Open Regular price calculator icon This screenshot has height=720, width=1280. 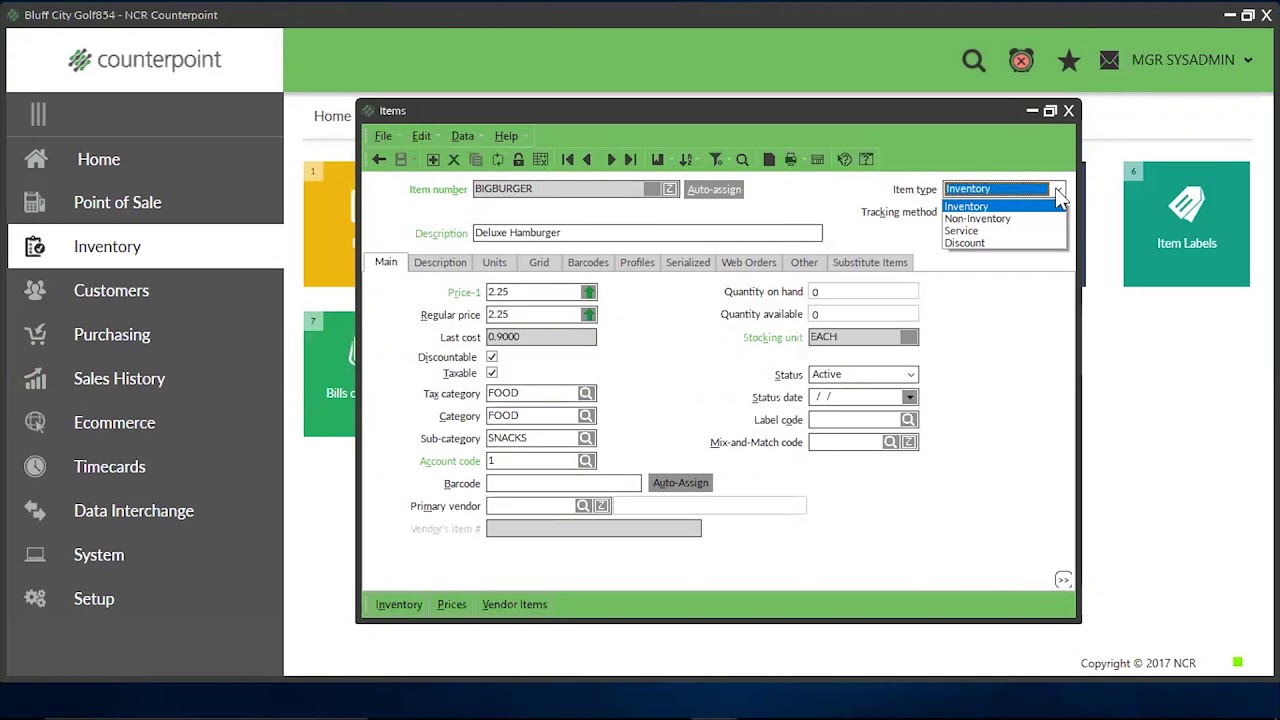click(589, 315)
